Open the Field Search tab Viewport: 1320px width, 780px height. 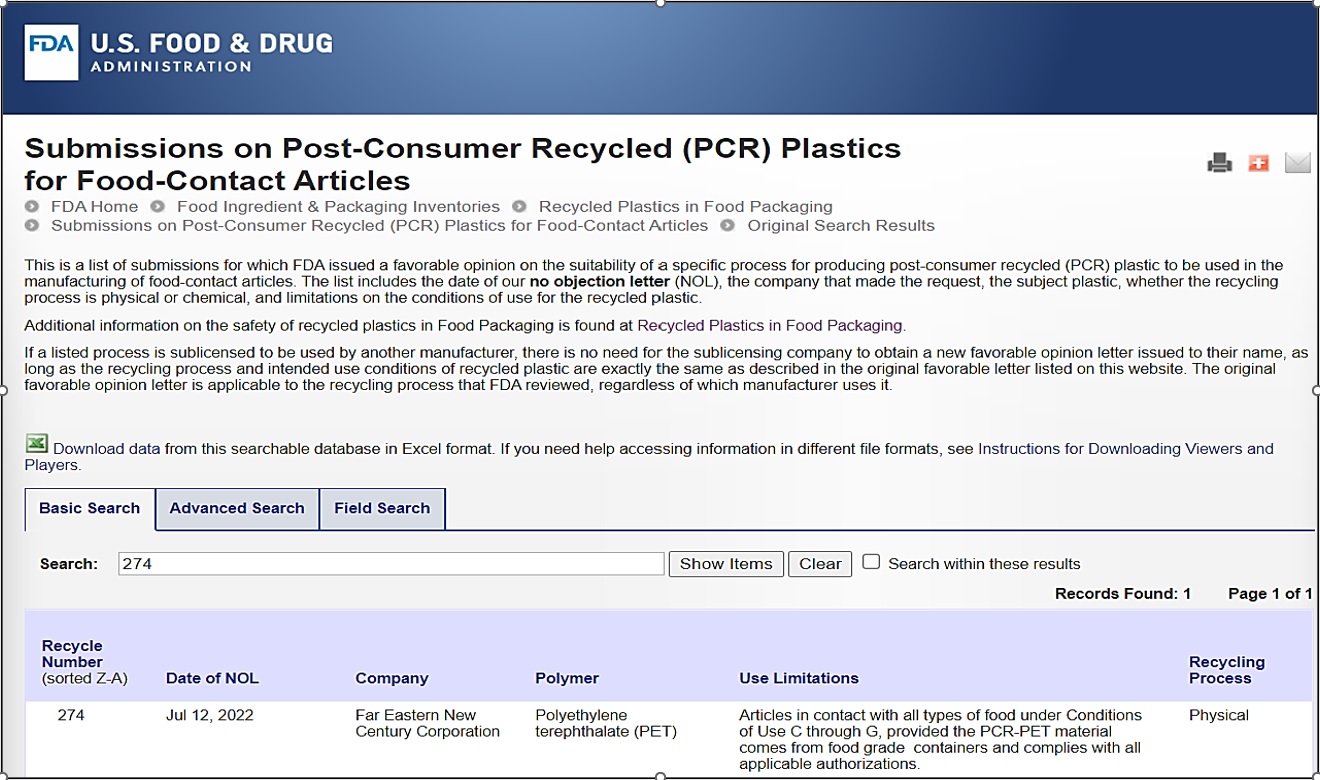click(382, 508)
